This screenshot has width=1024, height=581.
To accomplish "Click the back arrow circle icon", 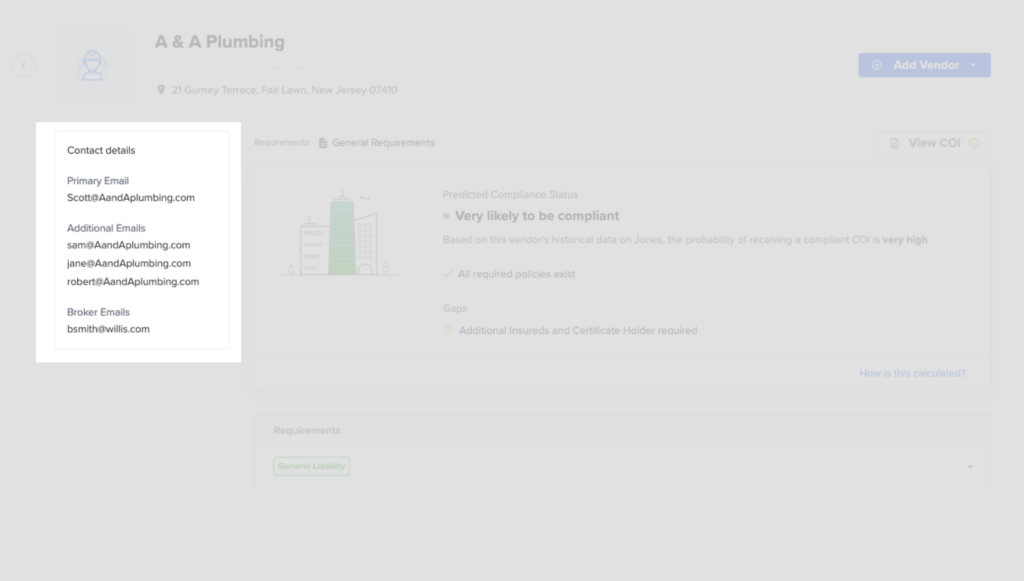I will [23, 66].
